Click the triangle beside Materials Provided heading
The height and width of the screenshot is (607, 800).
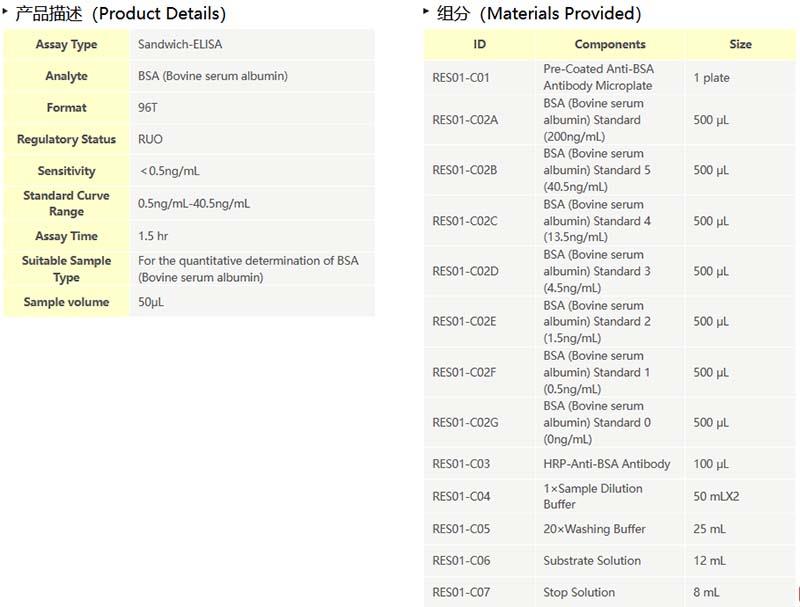(427, 10)
